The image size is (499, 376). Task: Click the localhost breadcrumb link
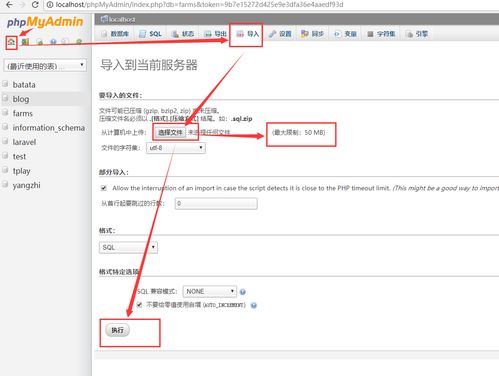[x=122, y=19]
